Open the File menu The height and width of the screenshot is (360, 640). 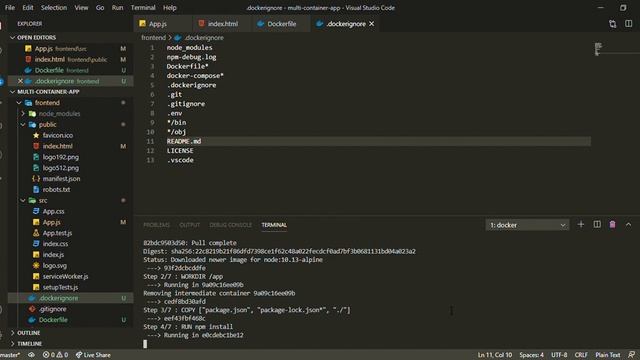(x=9, y=8)
